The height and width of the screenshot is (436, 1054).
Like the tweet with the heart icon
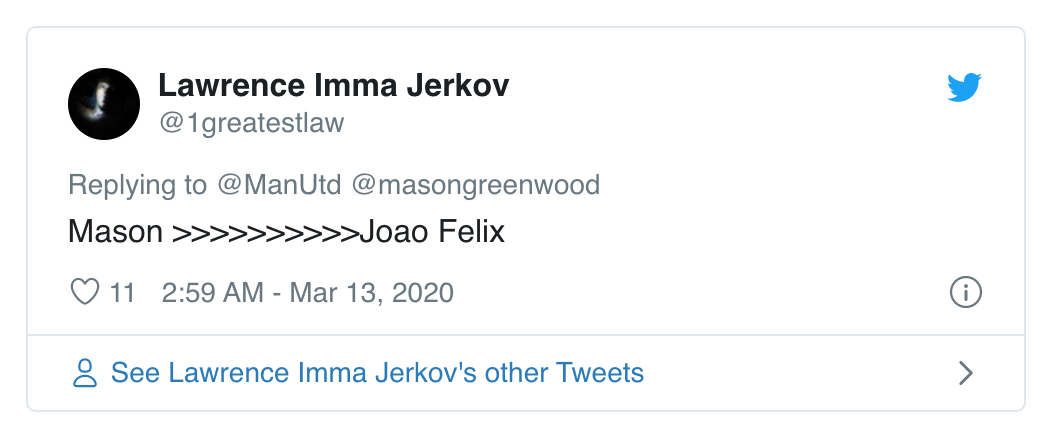tap(85, 293)
